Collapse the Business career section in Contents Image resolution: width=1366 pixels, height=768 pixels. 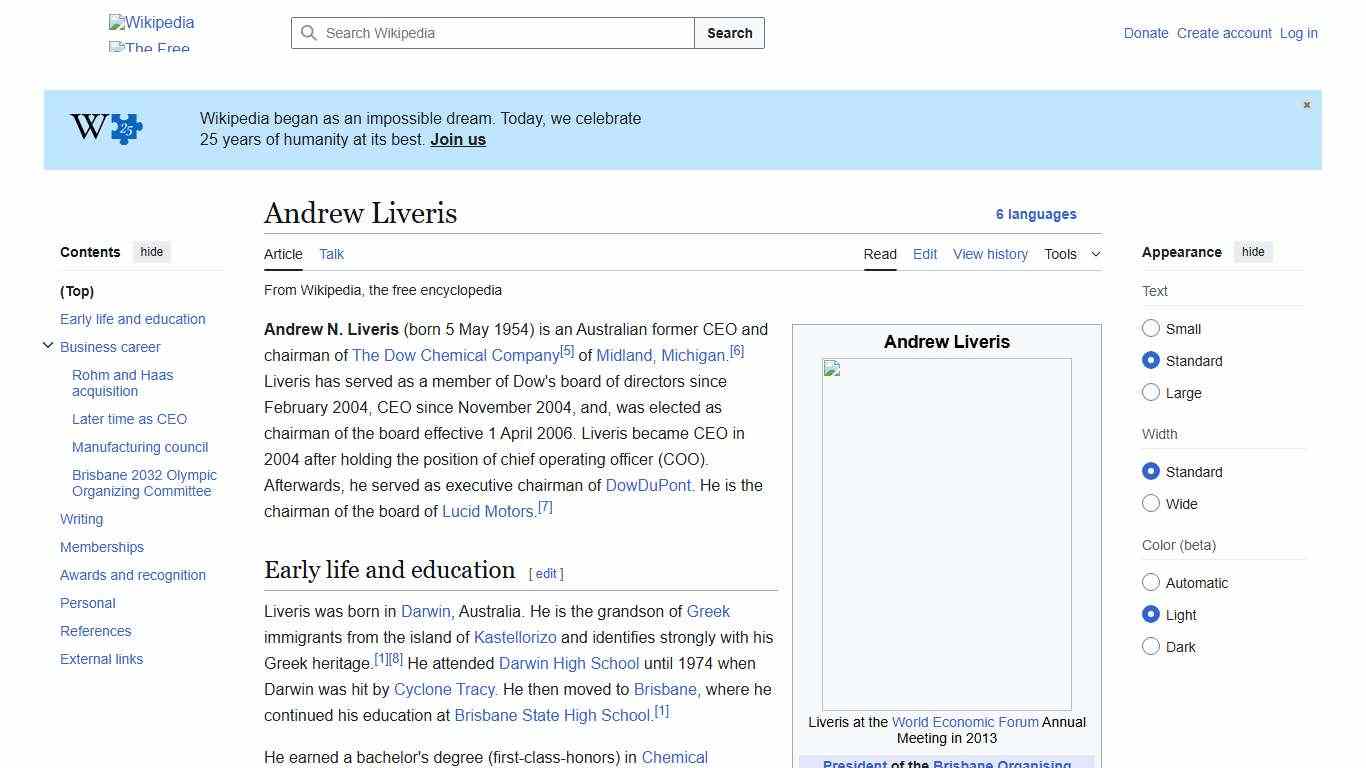(48, 345)
